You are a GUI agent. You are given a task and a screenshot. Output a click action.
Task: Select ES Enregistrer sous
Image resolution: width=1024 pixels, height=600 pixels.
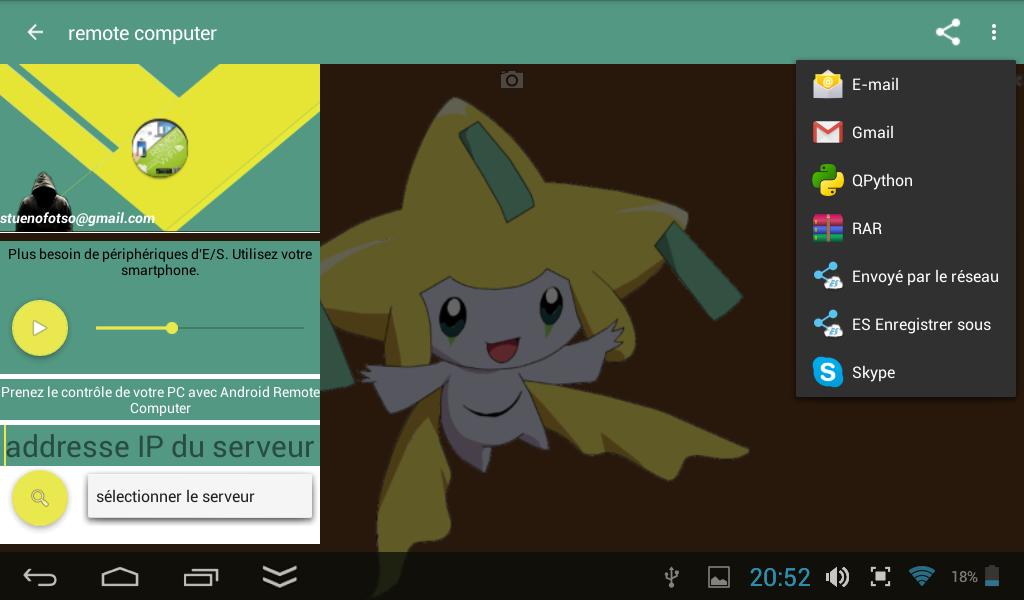coord(905,324)
